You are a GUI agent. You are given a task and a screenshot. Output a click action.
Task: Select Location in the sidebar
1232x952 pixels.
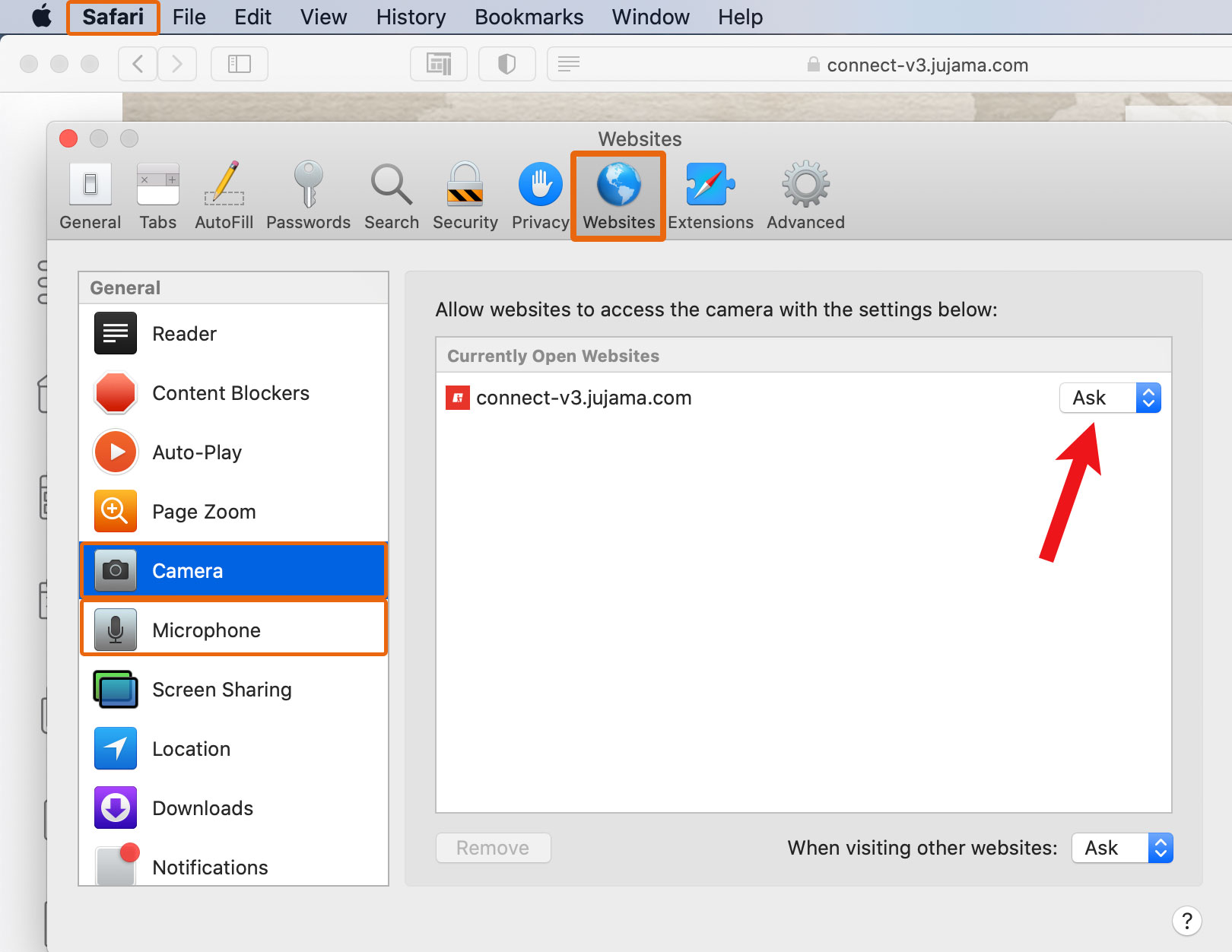(233, 749)
